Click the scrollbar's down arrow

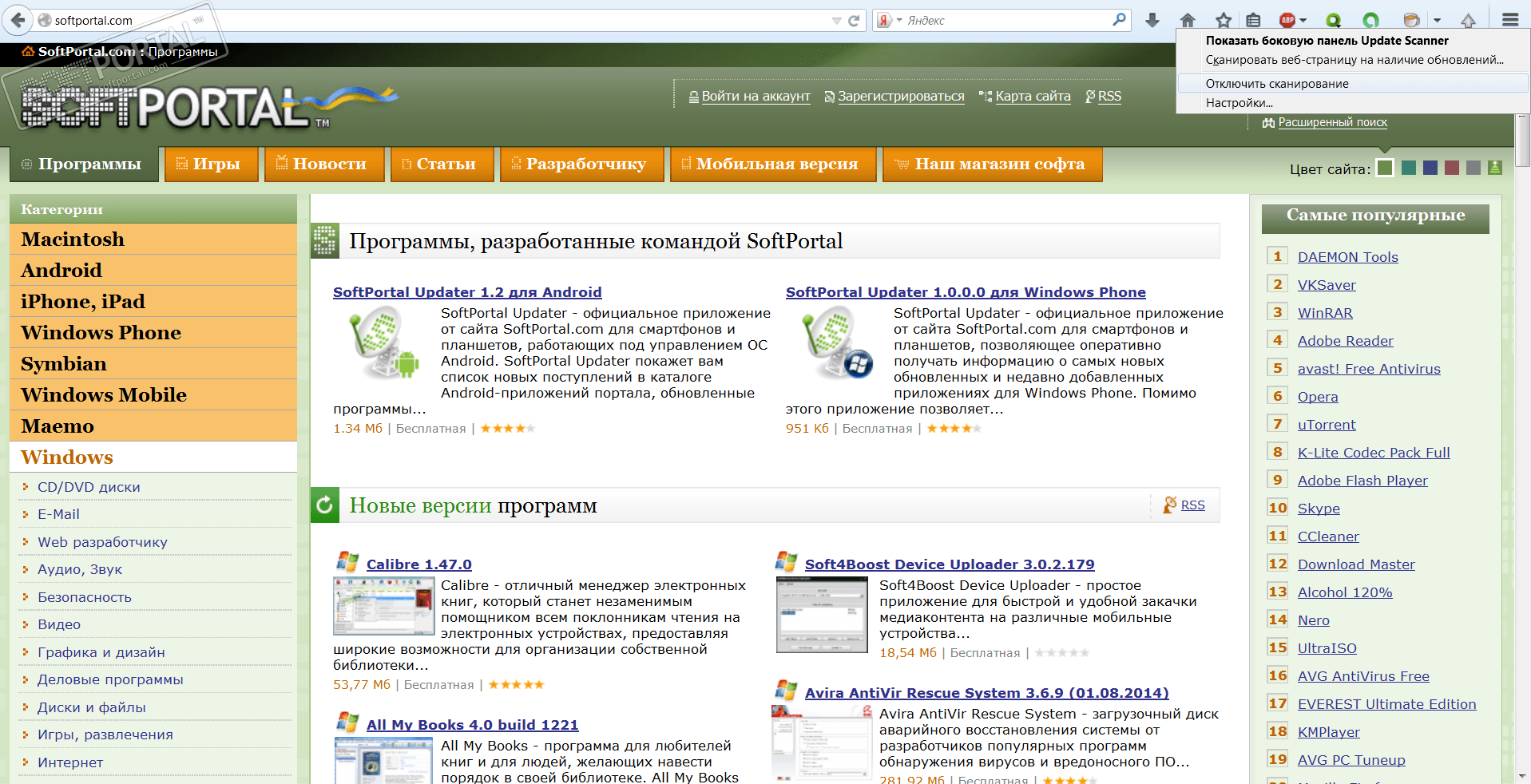coord(1522,776)
